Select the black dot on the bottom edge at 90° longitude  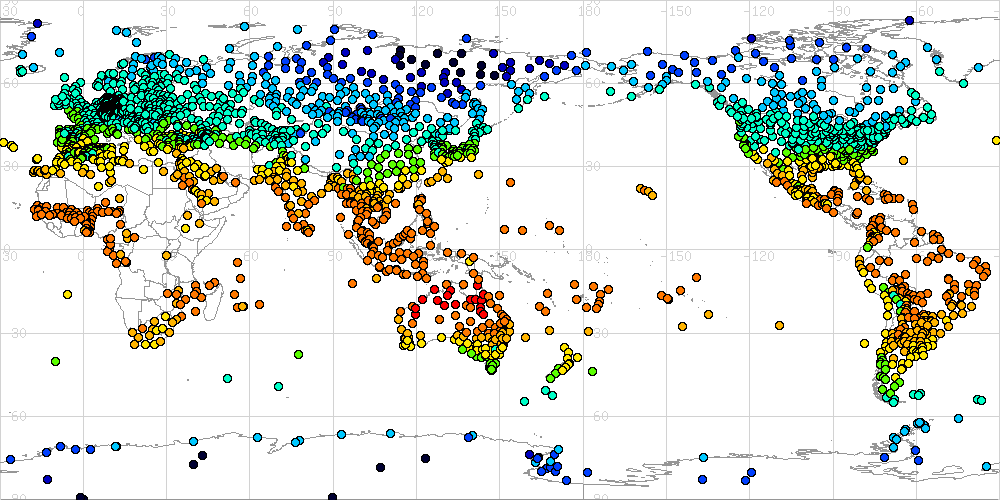click(x=332, y=495)
